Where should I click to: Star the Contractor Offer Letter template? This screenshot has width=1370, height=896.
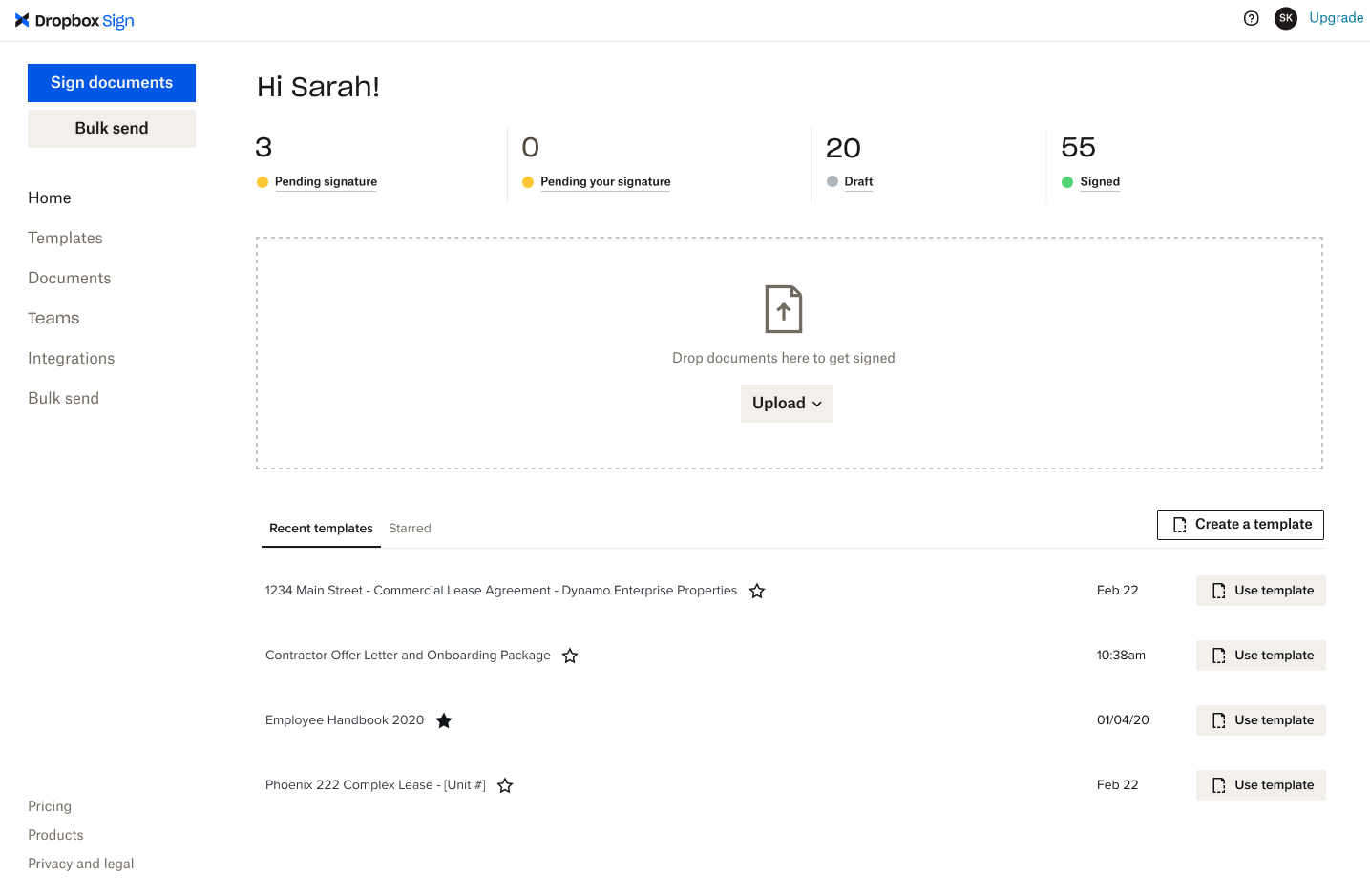click(570, 656)
